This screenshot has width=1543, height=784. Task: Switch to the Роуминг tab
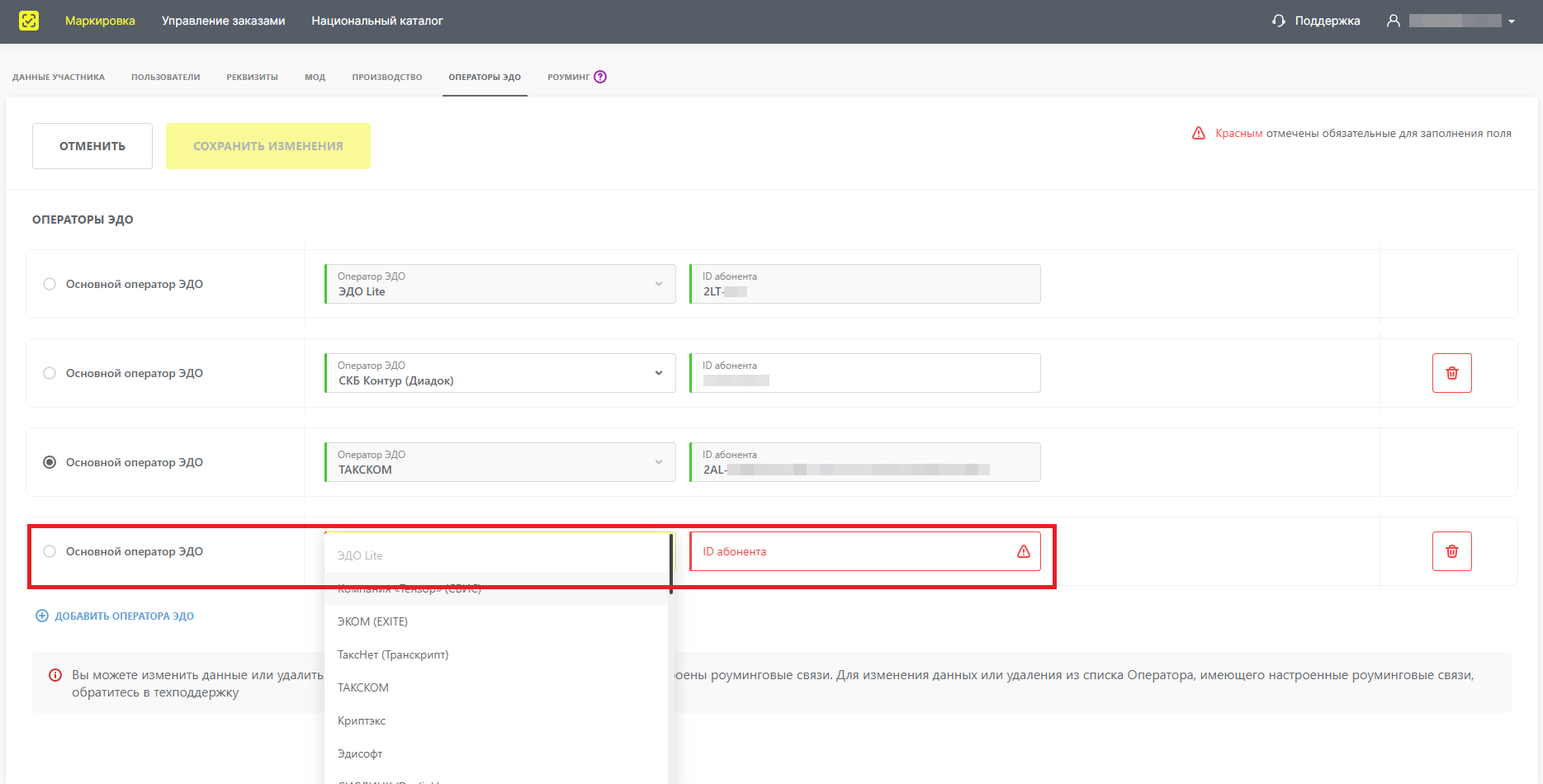point(569,77)
